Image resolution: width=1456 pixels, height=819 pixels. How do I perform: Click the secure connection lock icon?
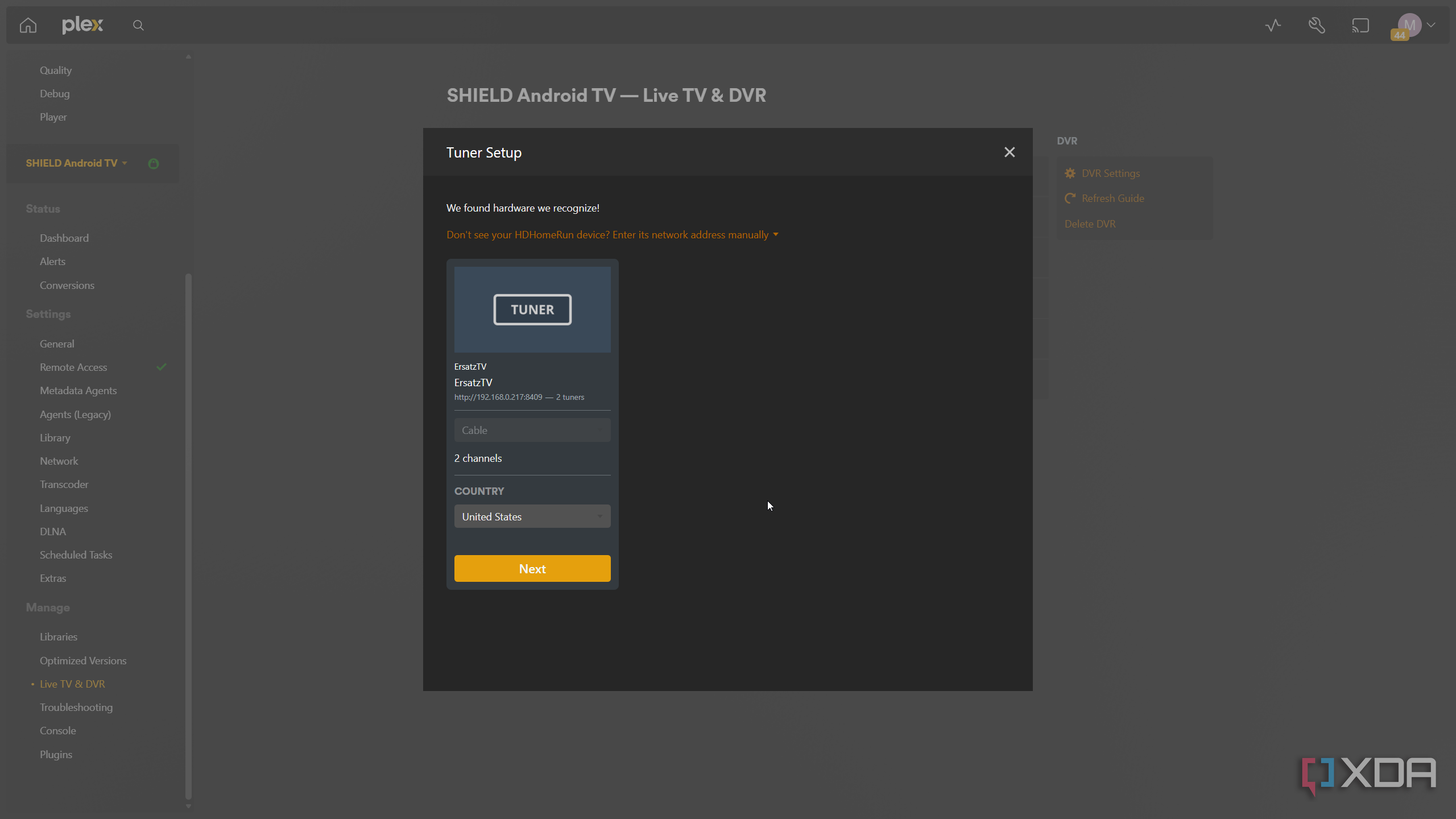tap(154, 164)
